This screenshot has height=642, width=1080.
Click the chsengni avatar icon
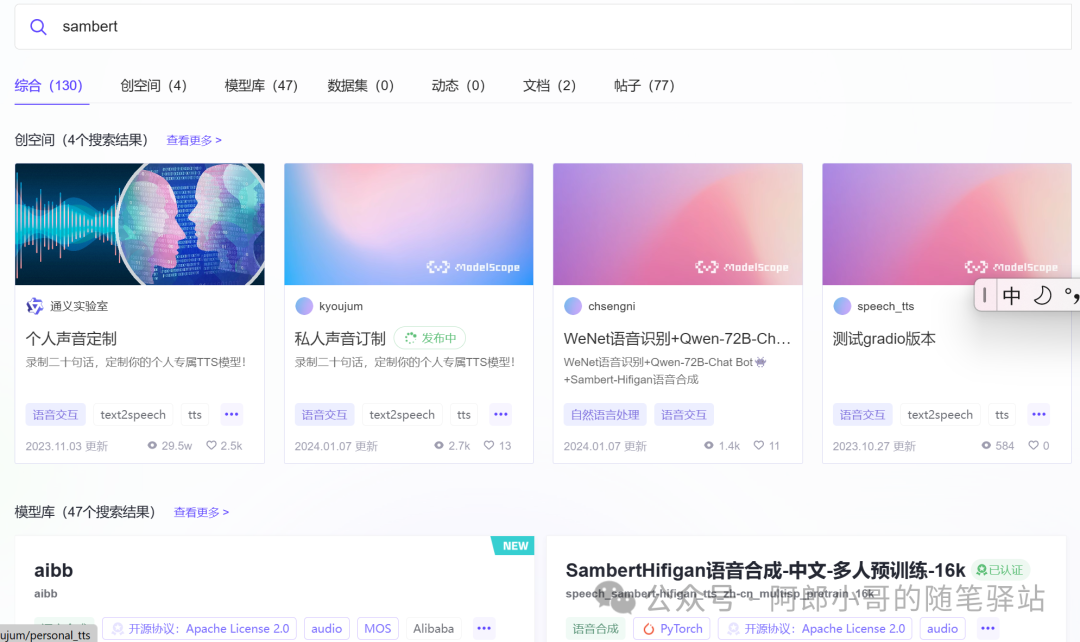(x=573, y=306)
